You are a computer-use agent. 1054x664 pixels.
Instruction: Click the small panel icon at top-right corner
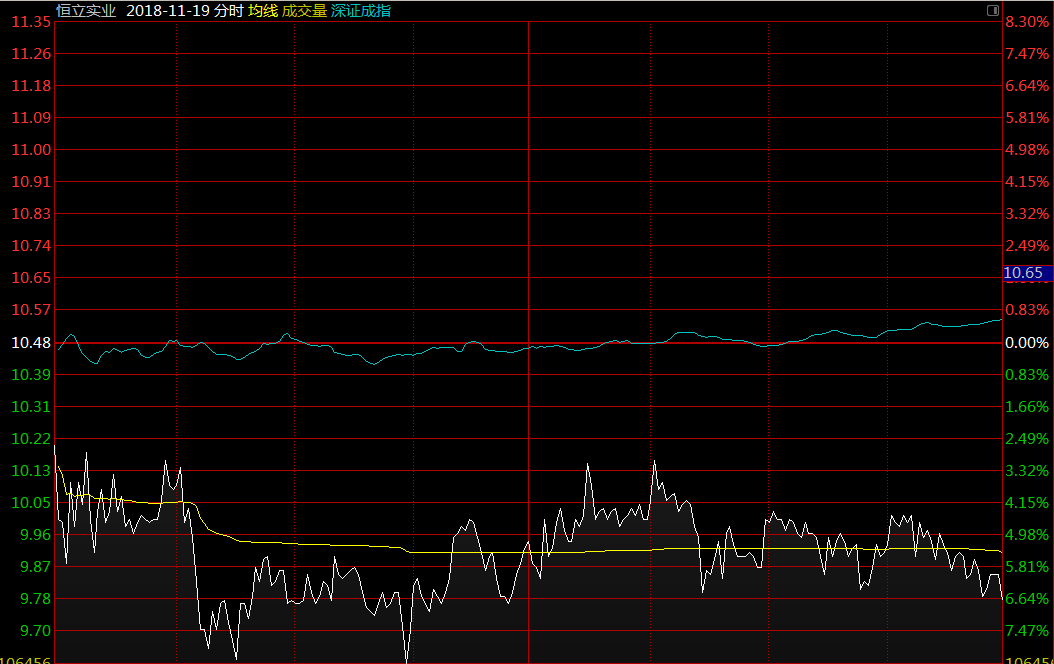993,10
